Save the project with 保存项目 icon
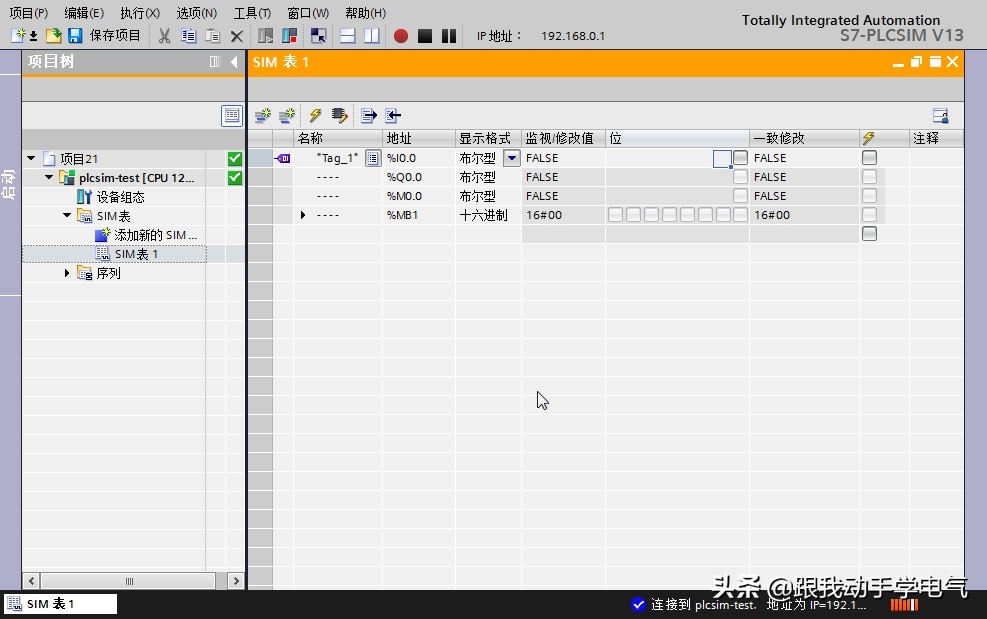This screenshot has height=619, width=987. [75, 35]
